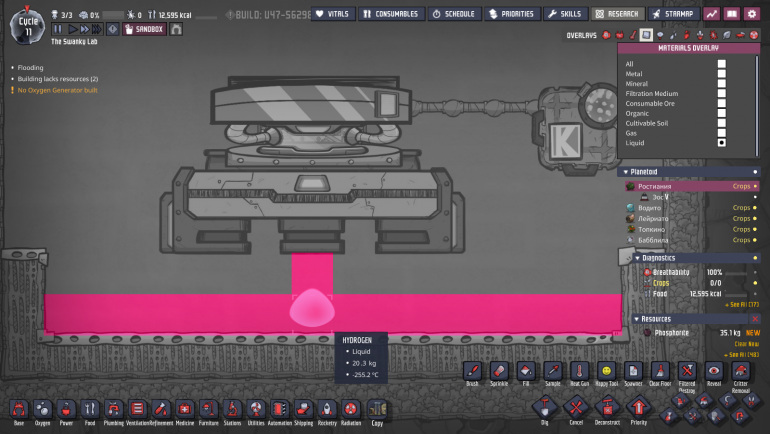Select the sandbox Sample tool
This screenshot has width=770, height=434.
(x=553, y=374)
